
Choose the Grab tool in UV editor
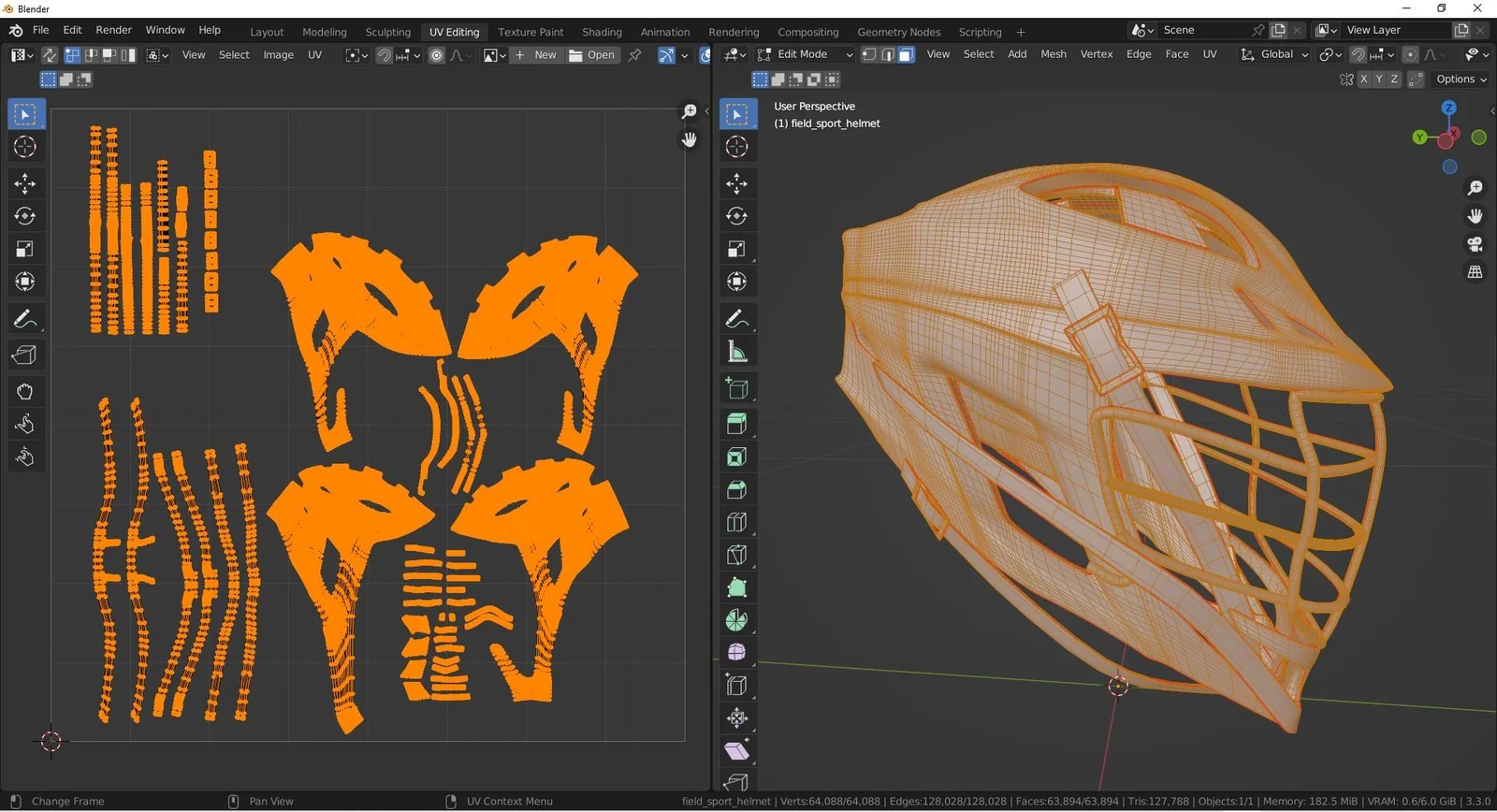(x=25, y=391)
